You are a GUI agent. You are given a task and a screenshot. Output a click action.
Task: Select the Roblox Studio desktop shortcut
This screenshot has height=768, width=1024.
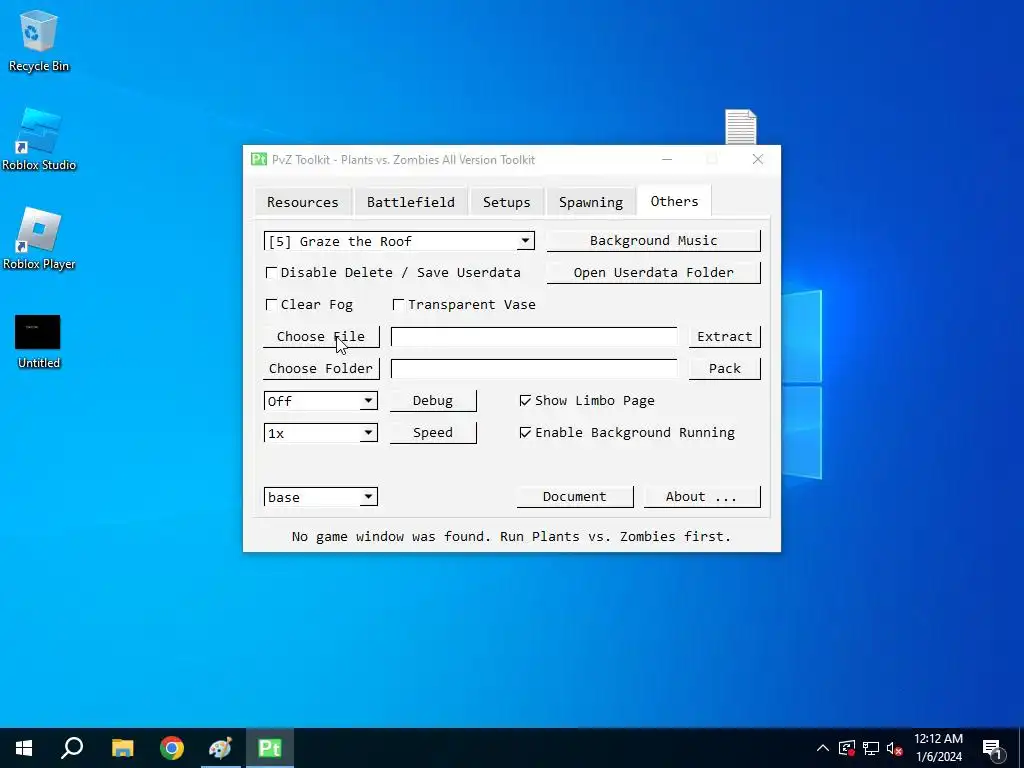pos(39,140)
